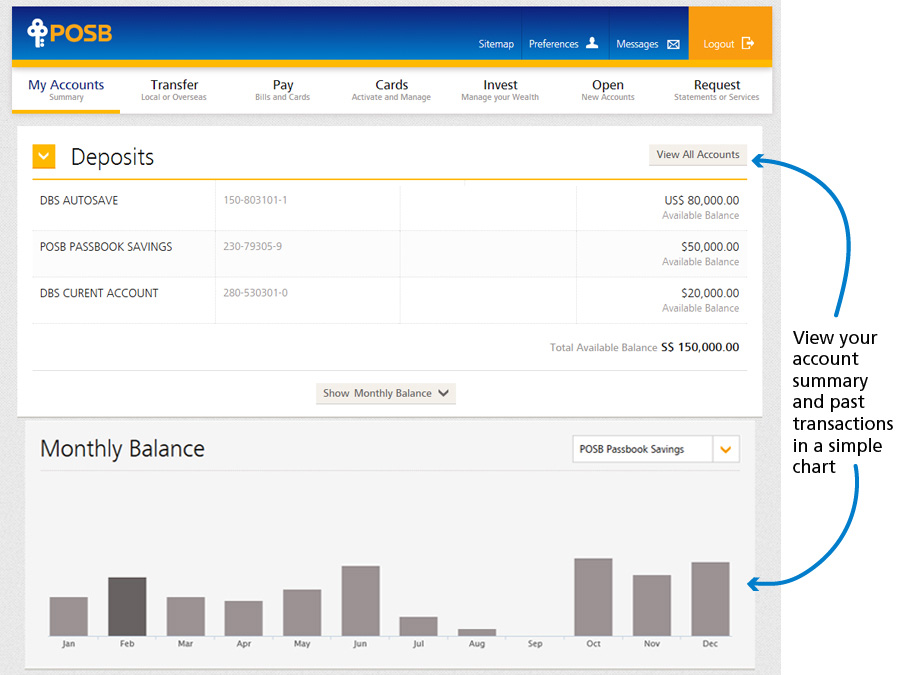
Task: Collapse the Deposits section arrow
Action: click(x=44, y=157)
